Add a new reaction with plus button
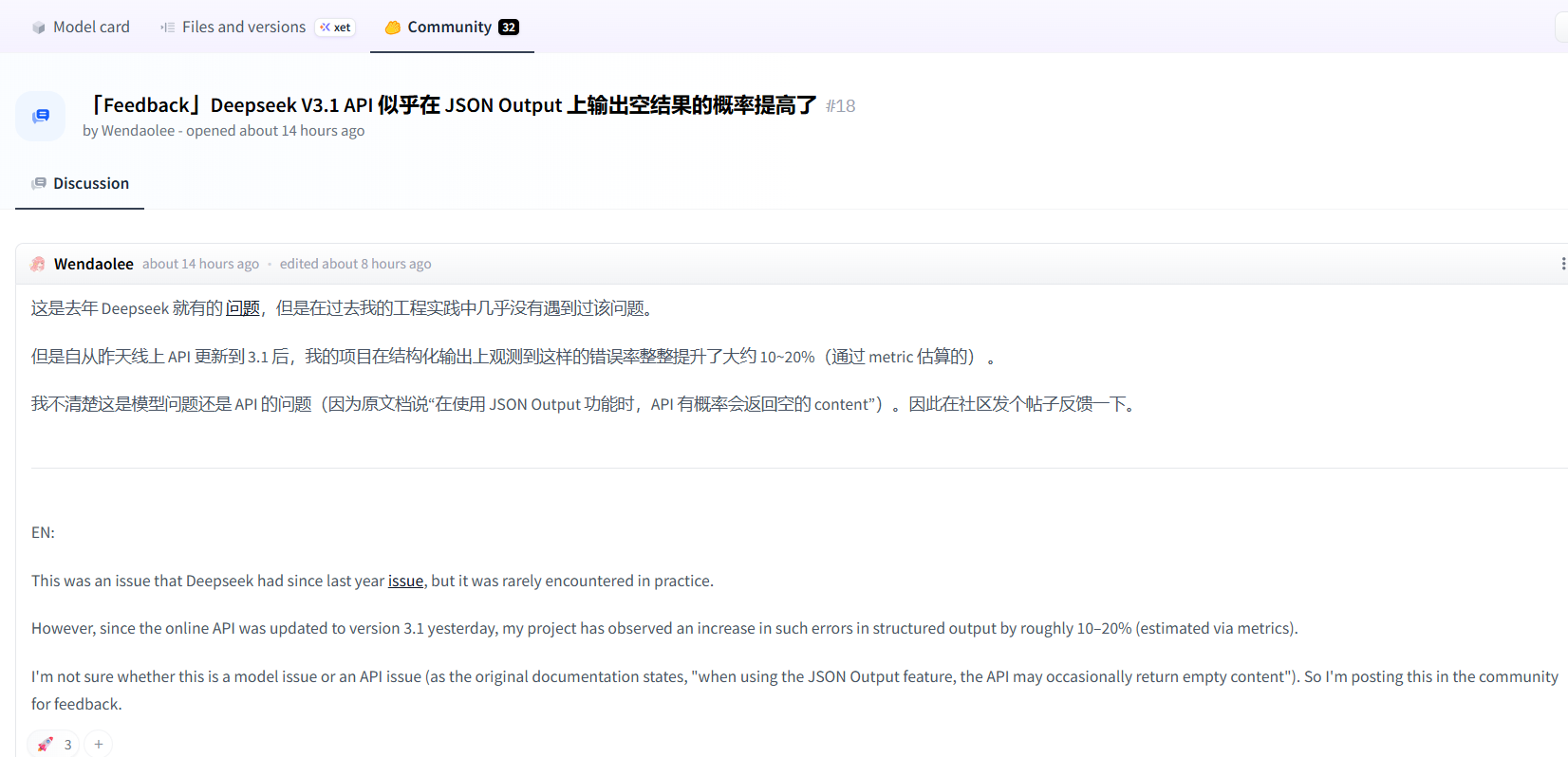 click(x=99, y=745)
